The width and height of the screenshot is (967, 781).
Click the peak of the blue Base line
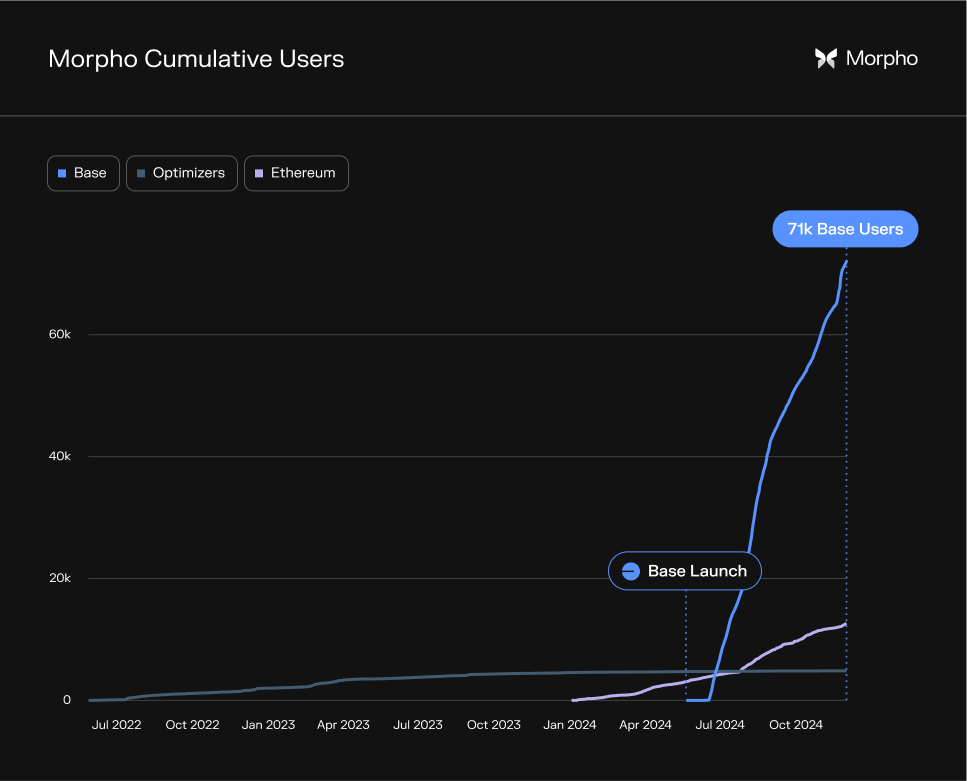pyautogui.click(x=846, y=262)
